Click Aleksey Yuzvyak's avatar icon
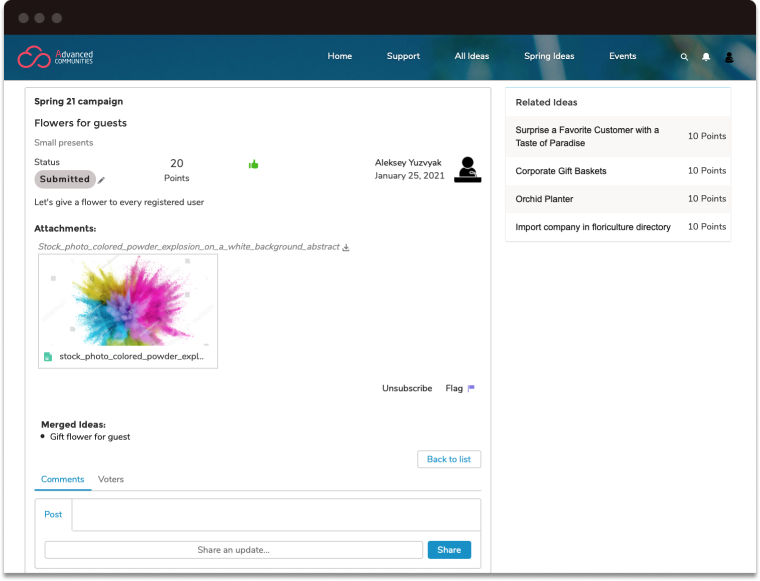 [467, 170]
